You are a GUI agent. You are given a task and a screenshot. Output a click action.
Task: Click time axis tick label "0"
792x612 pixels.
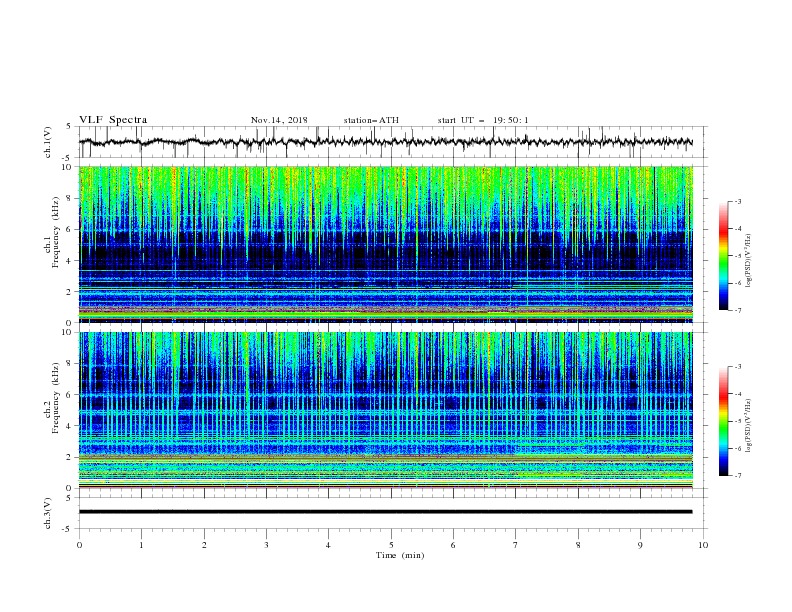coord(79,545)
